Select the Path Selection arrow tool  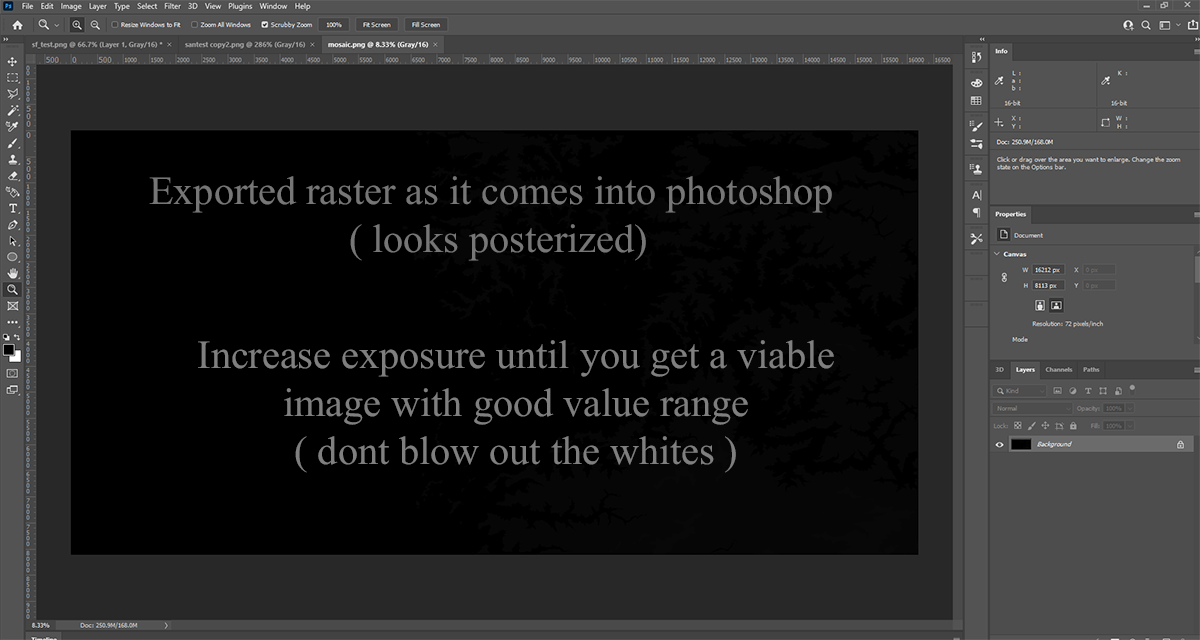click(13, 241)
